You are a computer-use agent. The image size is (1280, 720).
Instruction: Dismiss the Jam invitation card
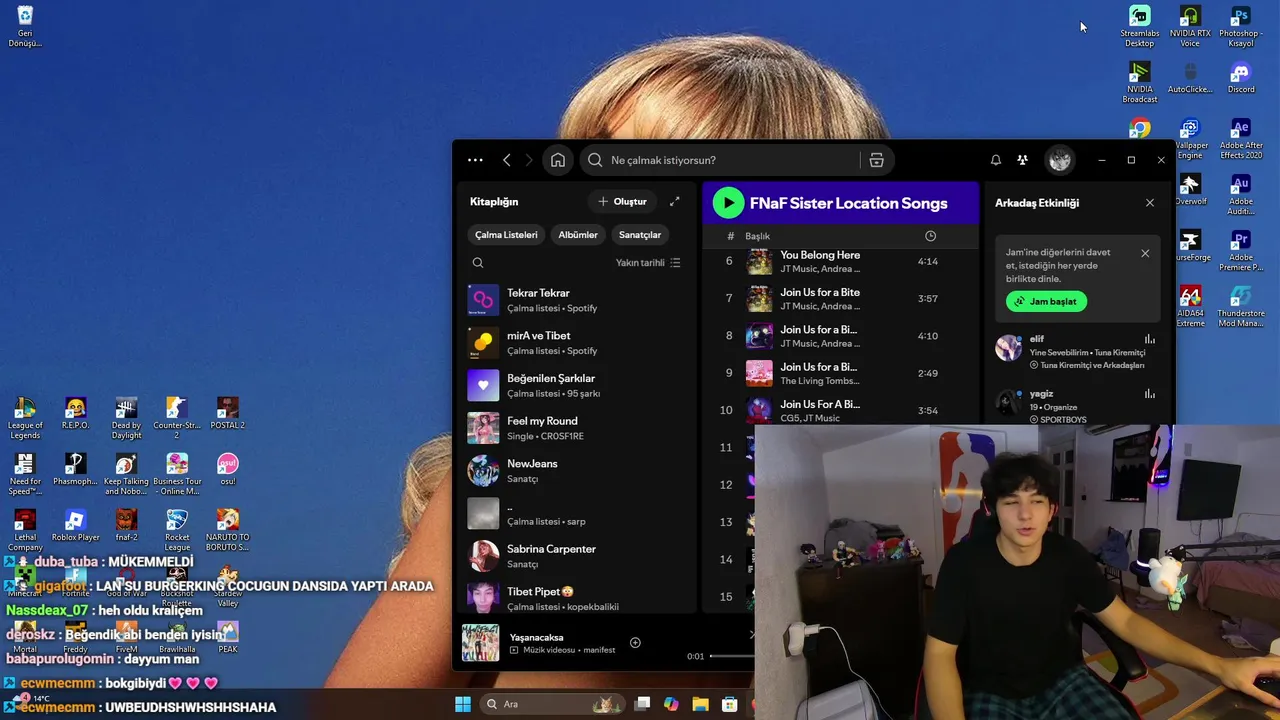(1145, 254)
